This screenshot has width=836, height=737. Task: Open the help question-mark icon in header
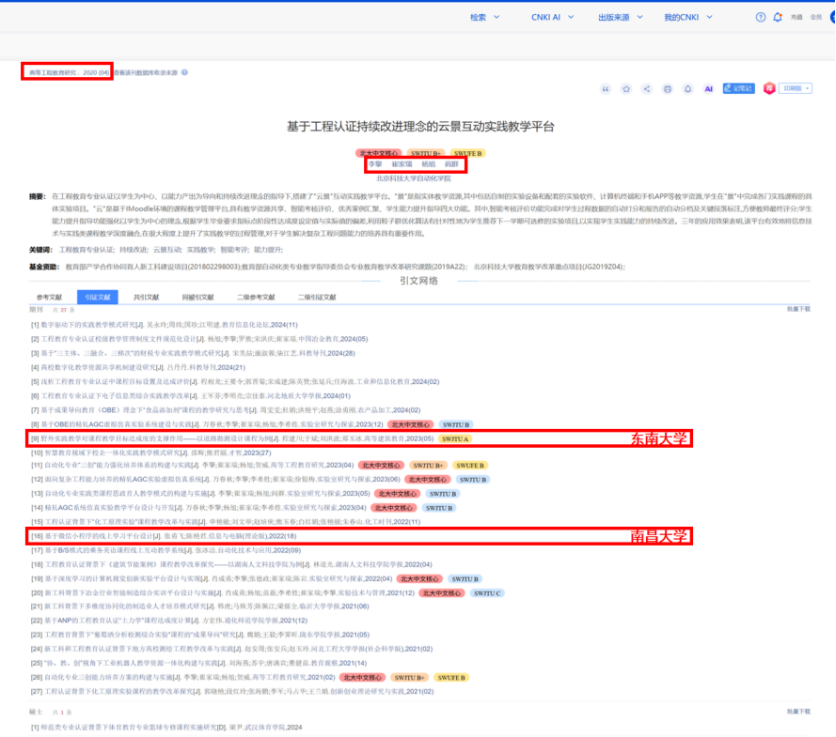pyautogui.click(x=760, y=17)
